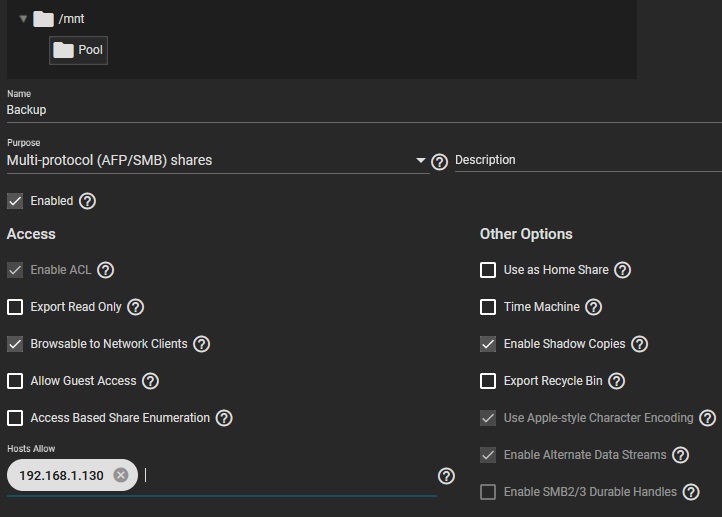Enable Export Read Only checkbox

[x=15, y=307]
